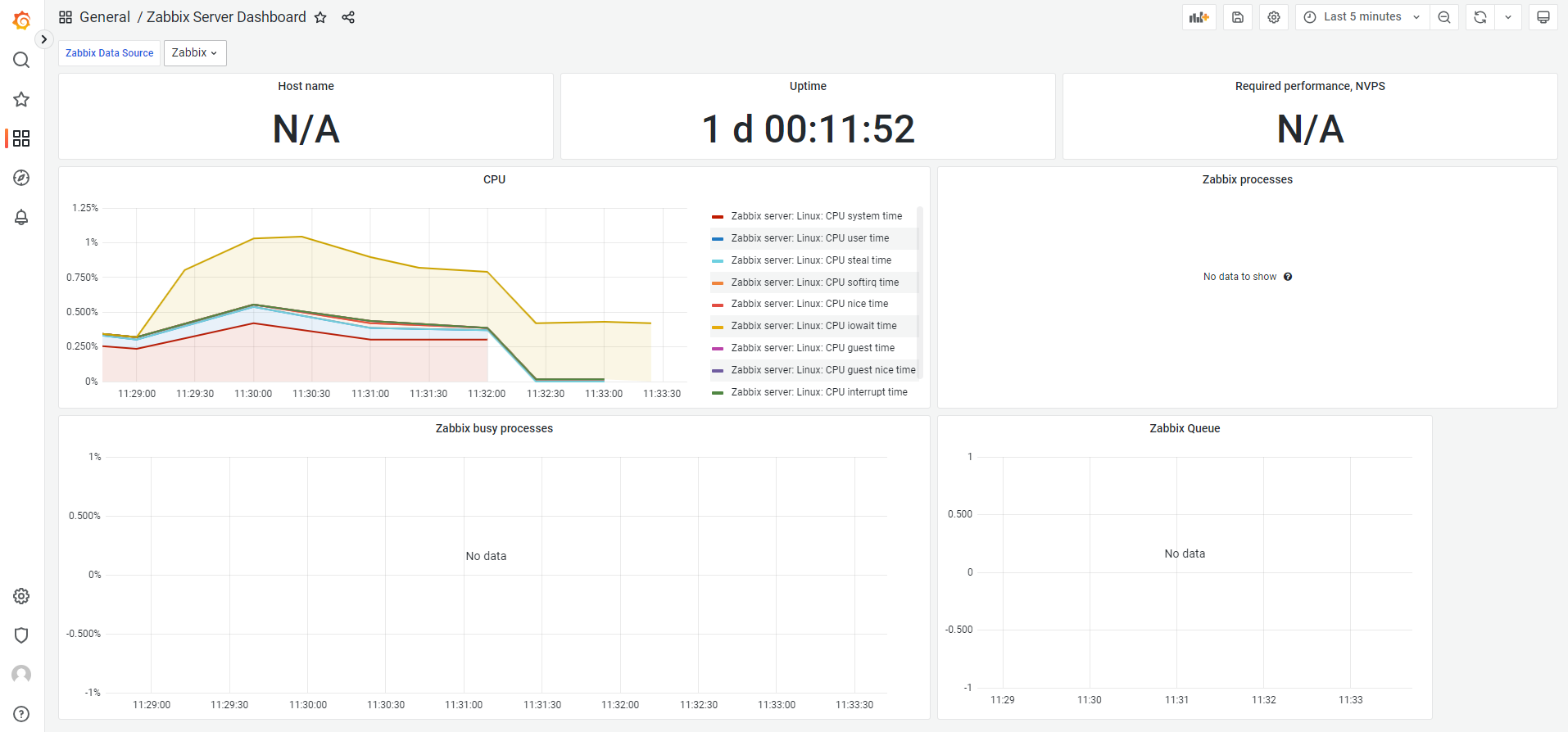Click the N/A value in Required performance panel

(x=1310, y=129)
